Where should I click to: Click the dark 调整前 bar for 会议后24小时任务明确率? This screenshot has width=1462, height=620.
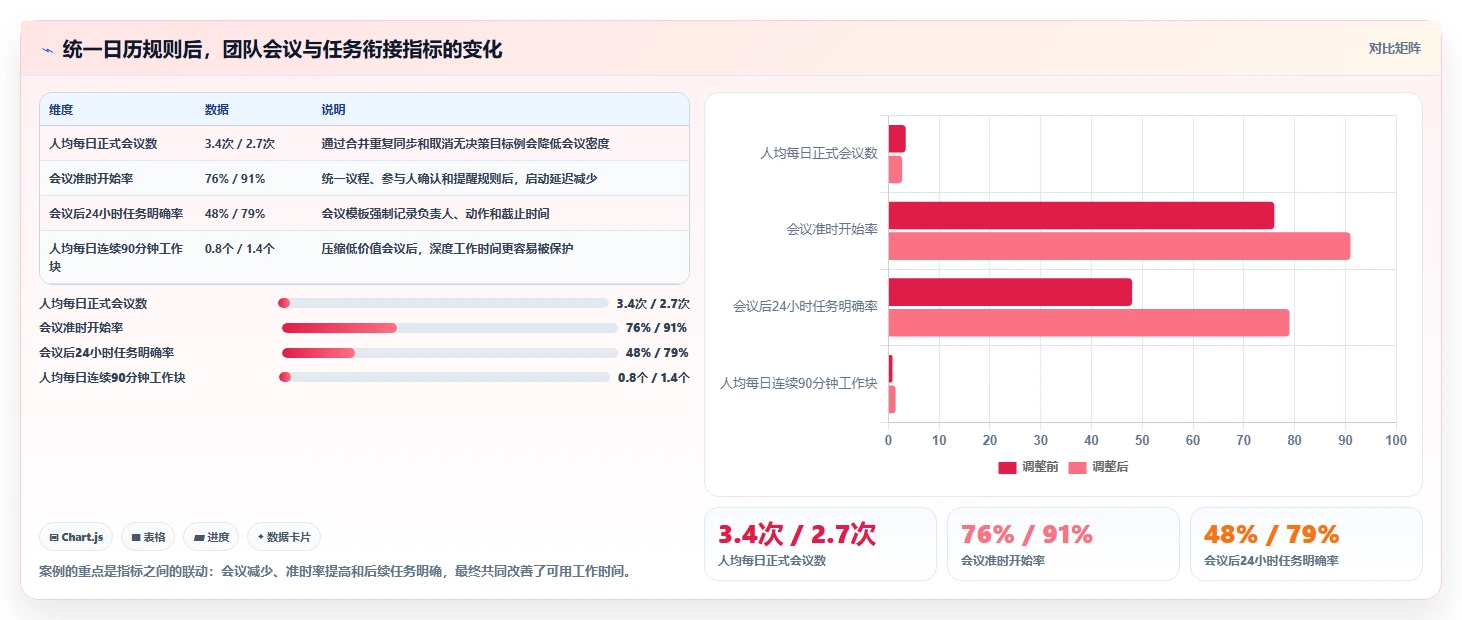coord(1010,292)
